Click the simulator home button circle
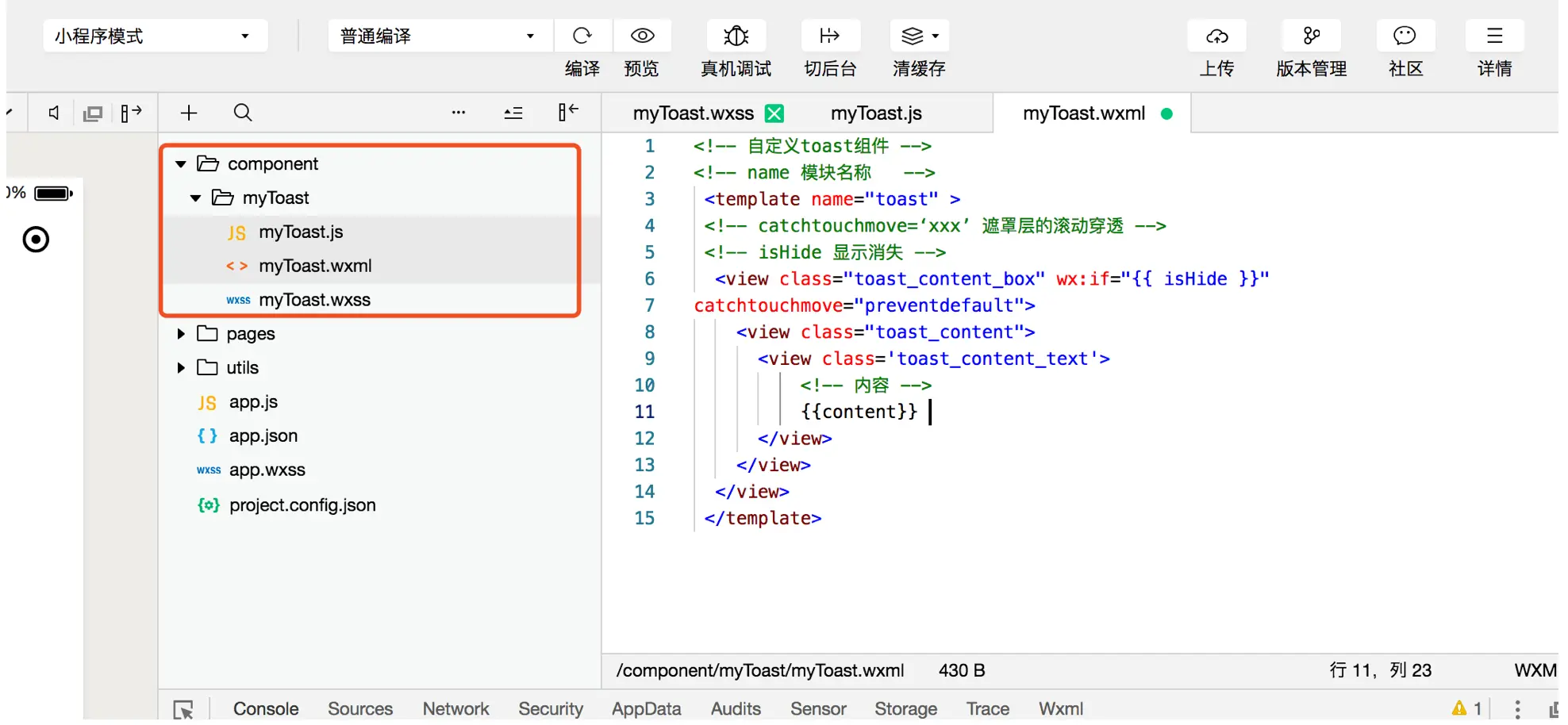Image resolution: width=1568 pixels, height=725 pixels. coord(36,239)
